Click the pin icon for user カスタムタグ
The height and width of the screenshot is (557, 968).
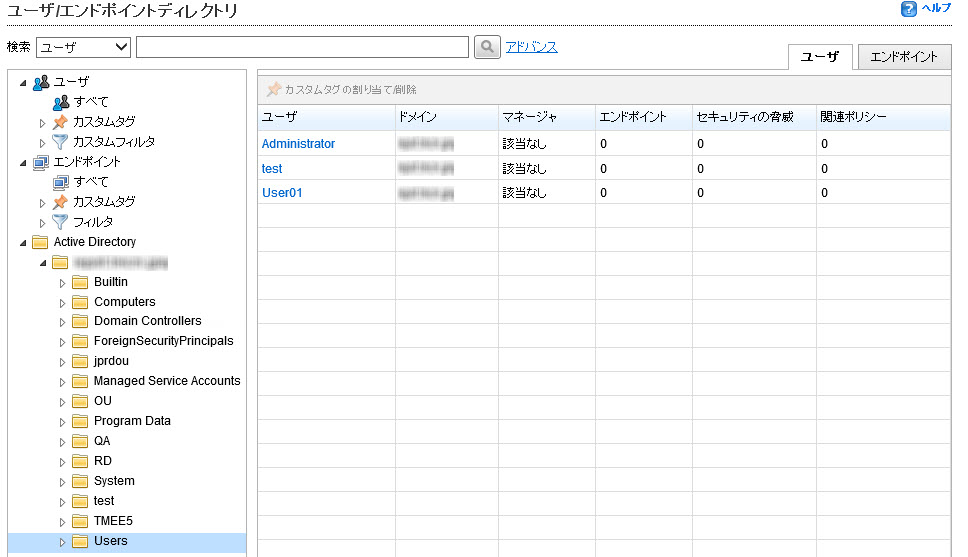pos(60,122)
